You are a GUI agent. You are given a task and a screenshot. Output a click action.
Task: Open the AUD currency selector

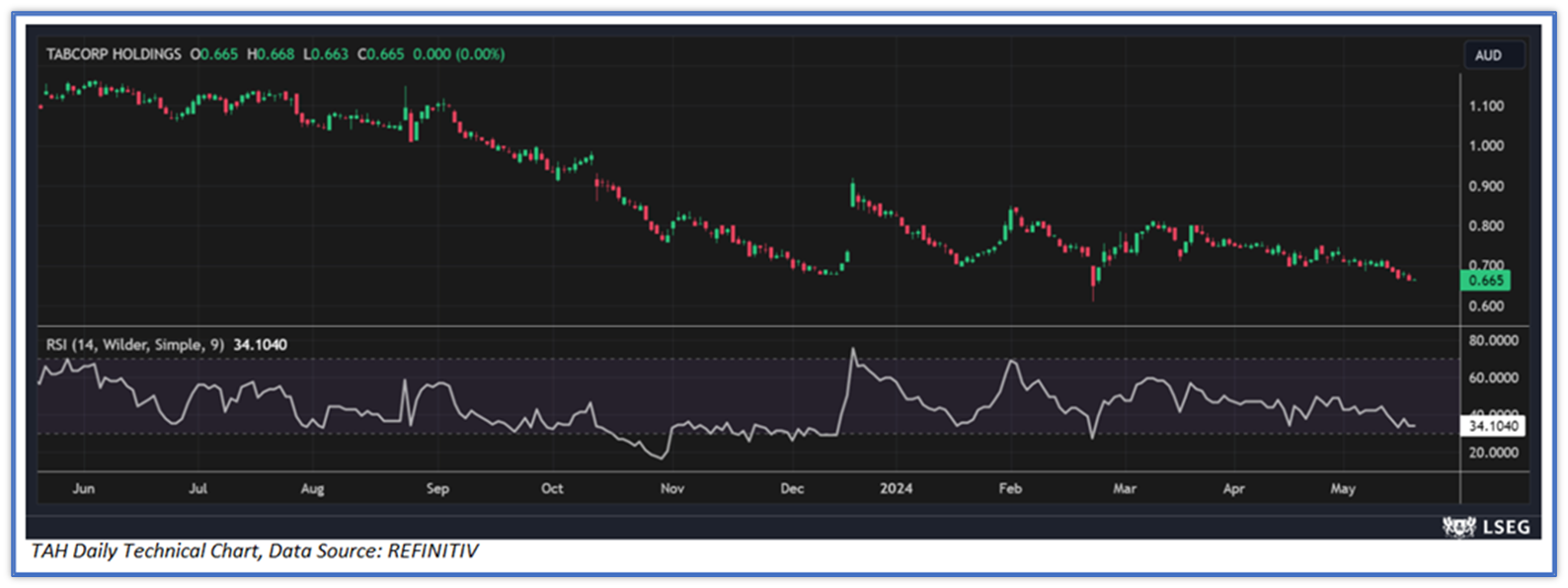click(1488, 55)
